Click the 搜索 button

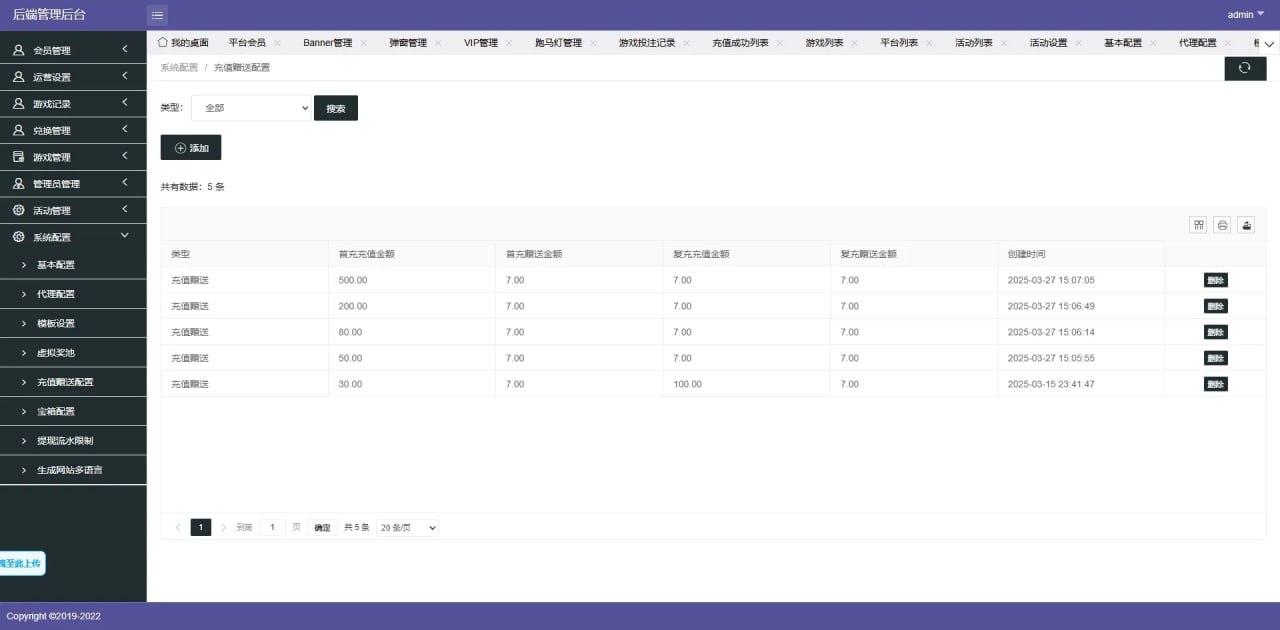coord(335,107)
